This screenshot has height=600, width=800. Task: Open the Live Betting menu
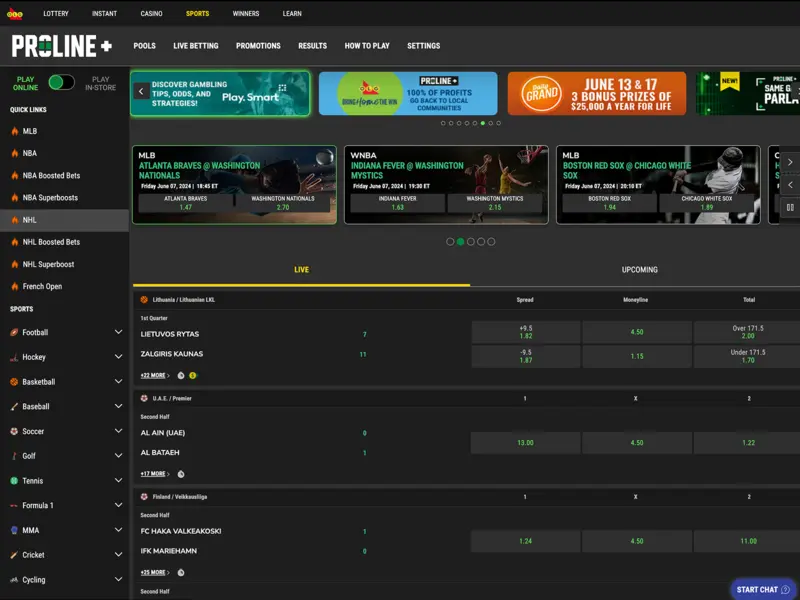point(195,46)
